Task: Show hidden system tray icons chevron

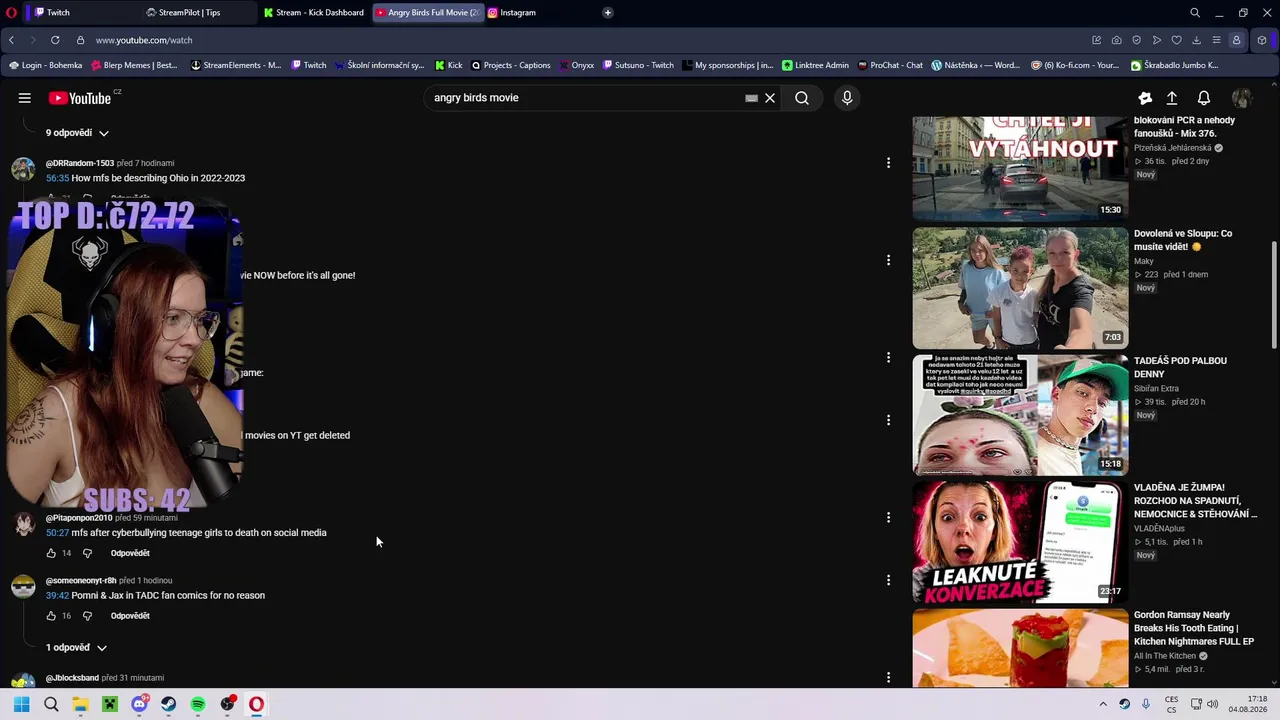Action: pyautogui.click(x=1103, y=704)
